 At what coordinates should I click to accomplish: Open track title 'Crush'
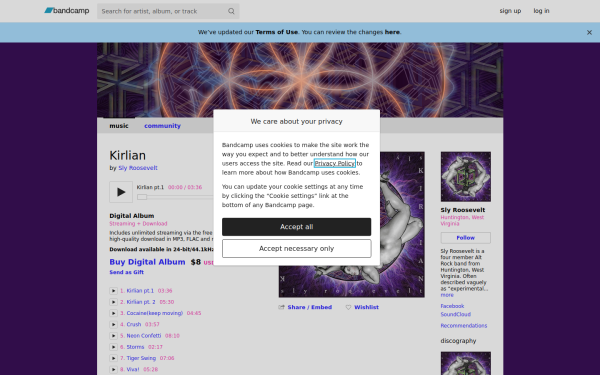click(134, 324)
